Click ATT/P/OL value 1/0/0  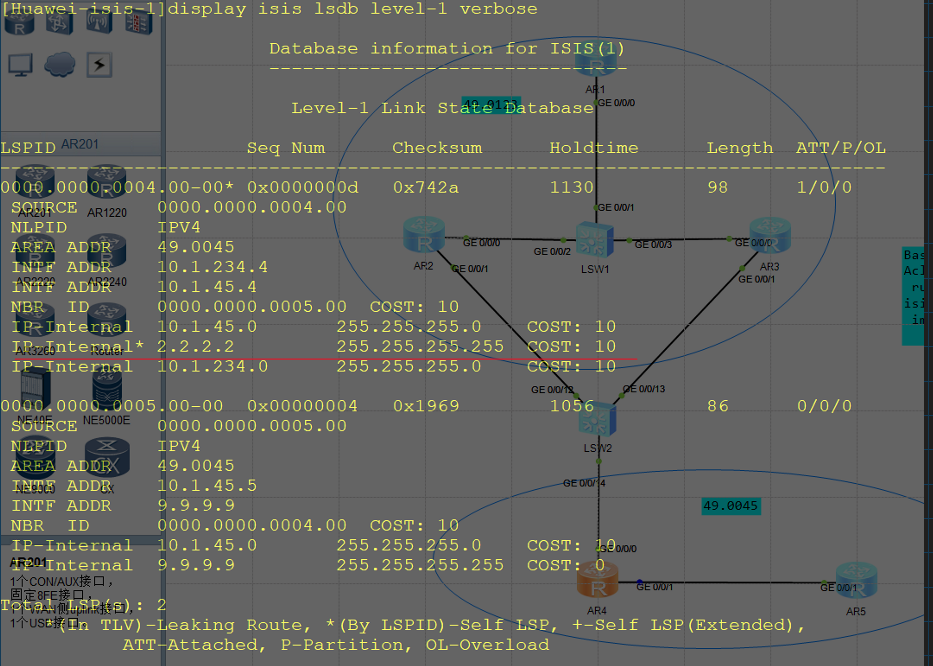coord(824,188)
